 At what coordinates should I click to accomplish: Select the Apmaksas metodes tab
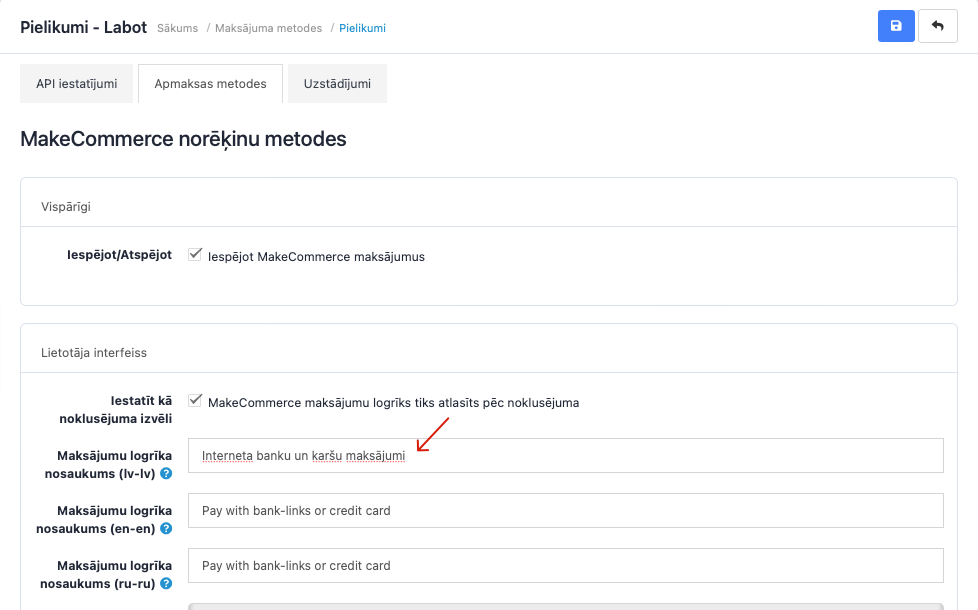point(210,84)
